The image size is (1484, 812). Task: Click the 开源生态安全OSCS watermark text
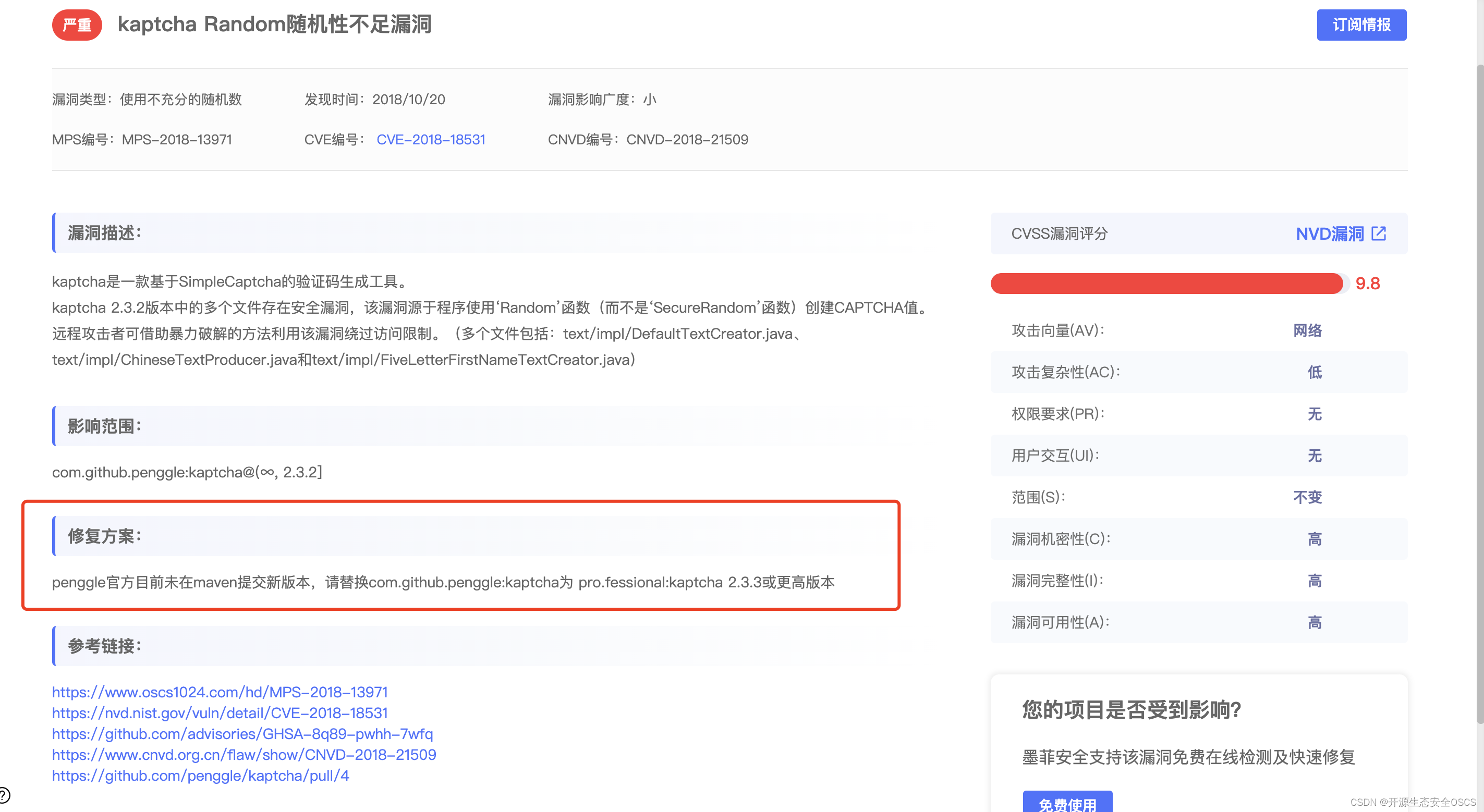(x=1419, y=801)
